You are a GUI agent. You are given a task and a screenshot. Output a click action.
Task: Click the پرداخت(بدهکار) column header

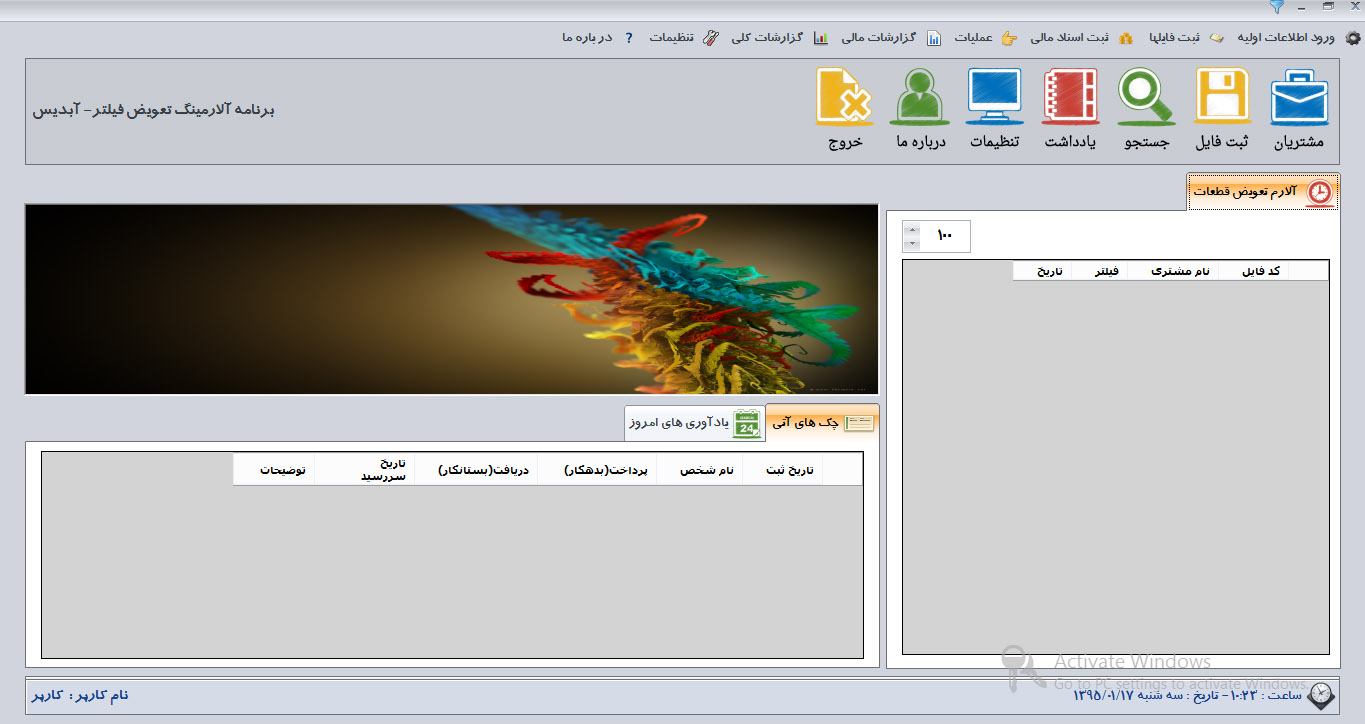597,469
